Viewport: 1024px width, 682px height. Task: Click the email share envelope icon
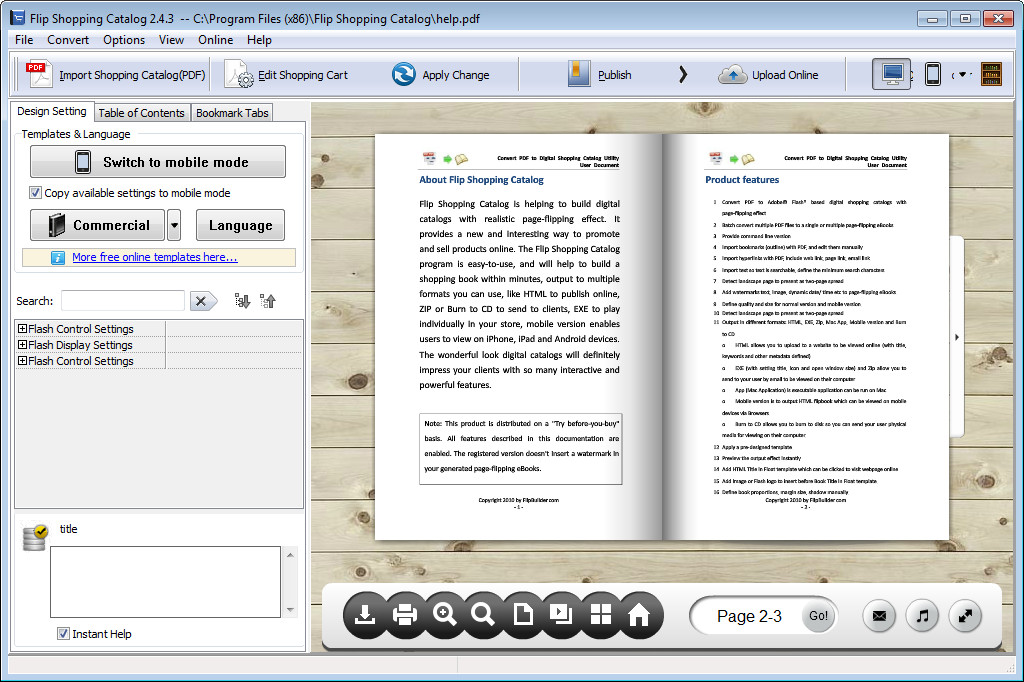click(879, 615)
